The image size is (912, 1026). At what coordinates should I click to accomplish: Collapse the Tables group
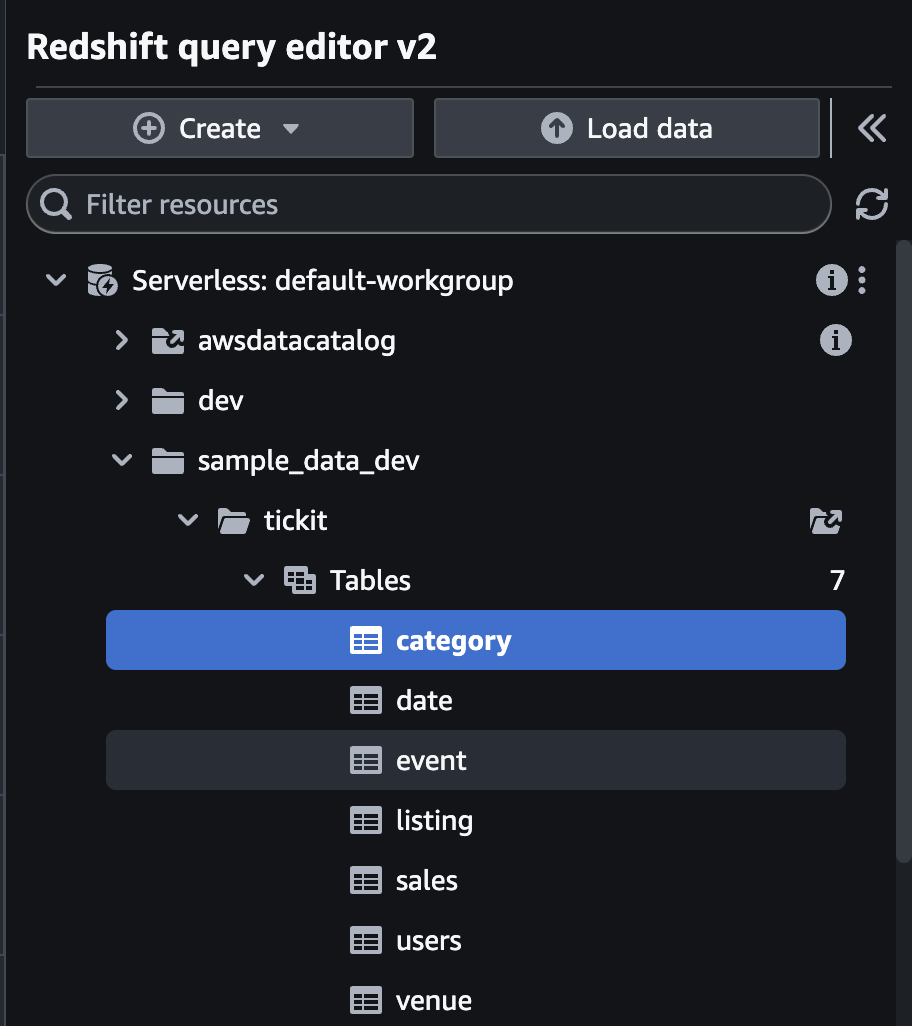pyautogui.click(x=254, y=580)
